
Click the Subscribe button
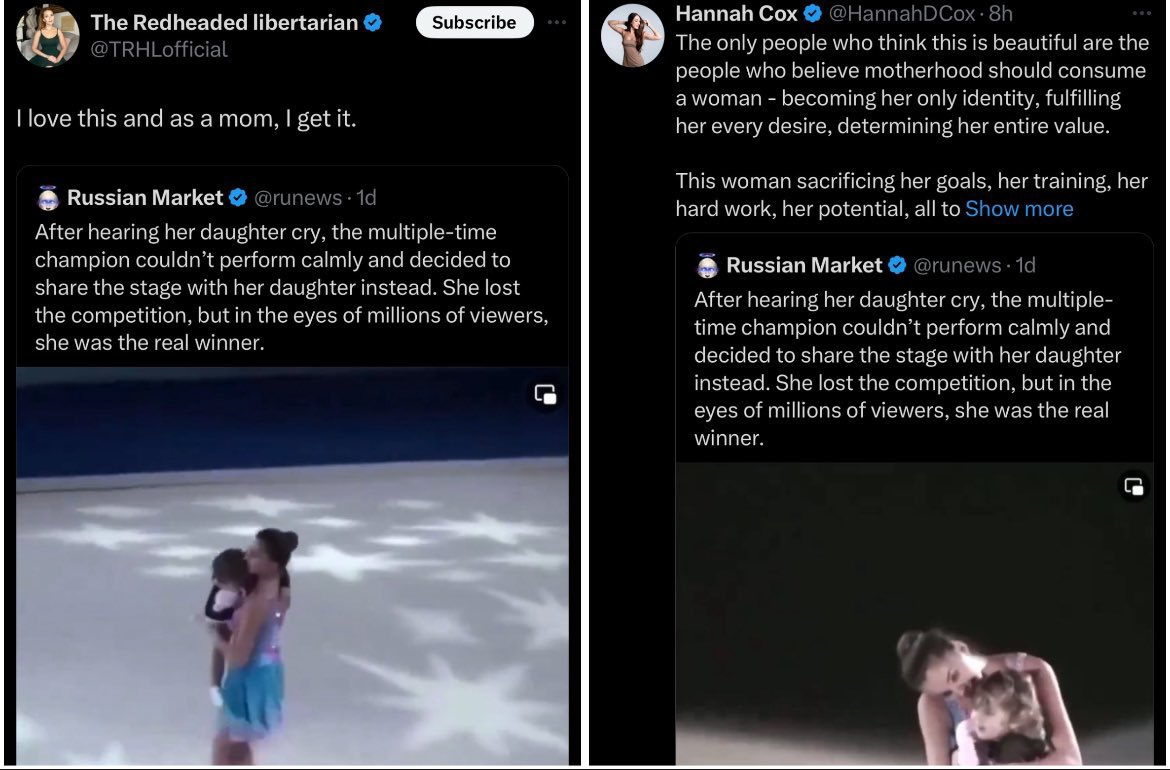tap(475, 22)
